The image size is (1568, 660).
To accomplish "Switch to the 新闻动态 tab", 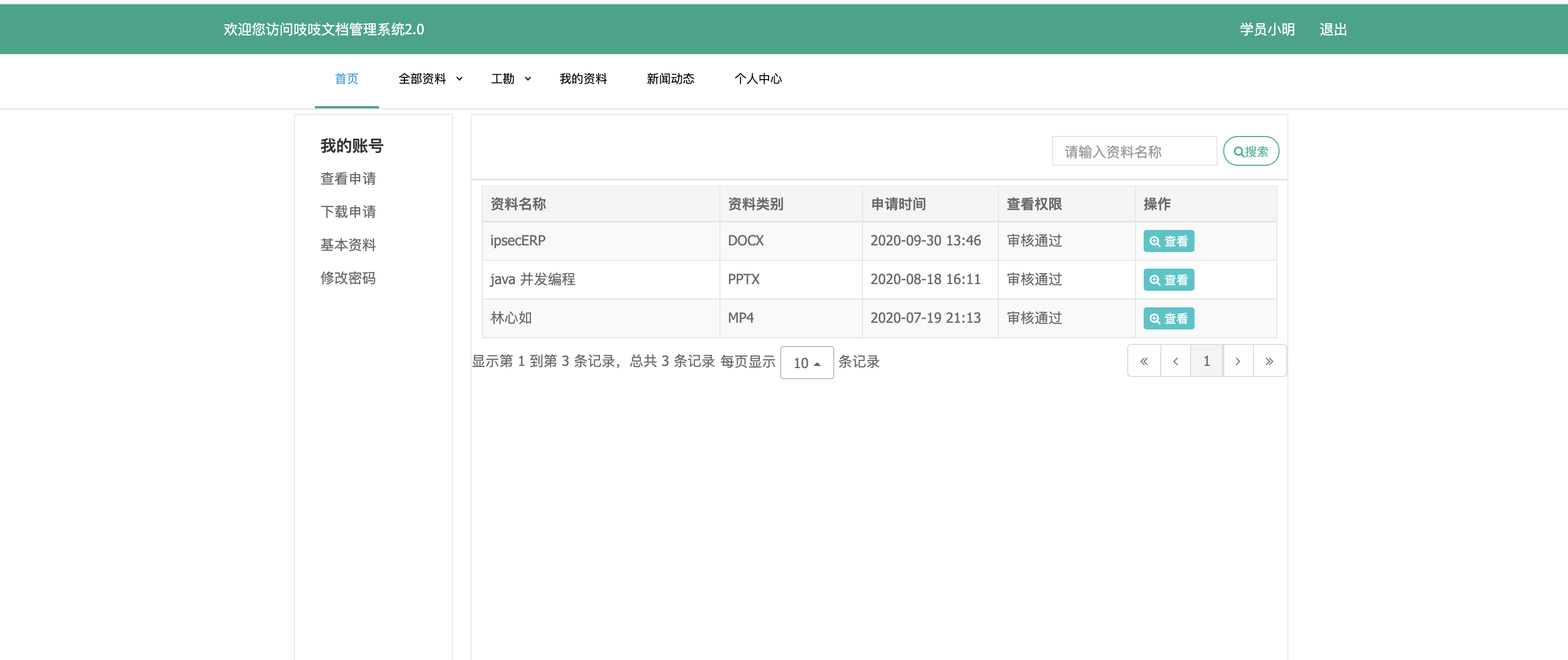I will pyautogui.click(x=670, y=79).
